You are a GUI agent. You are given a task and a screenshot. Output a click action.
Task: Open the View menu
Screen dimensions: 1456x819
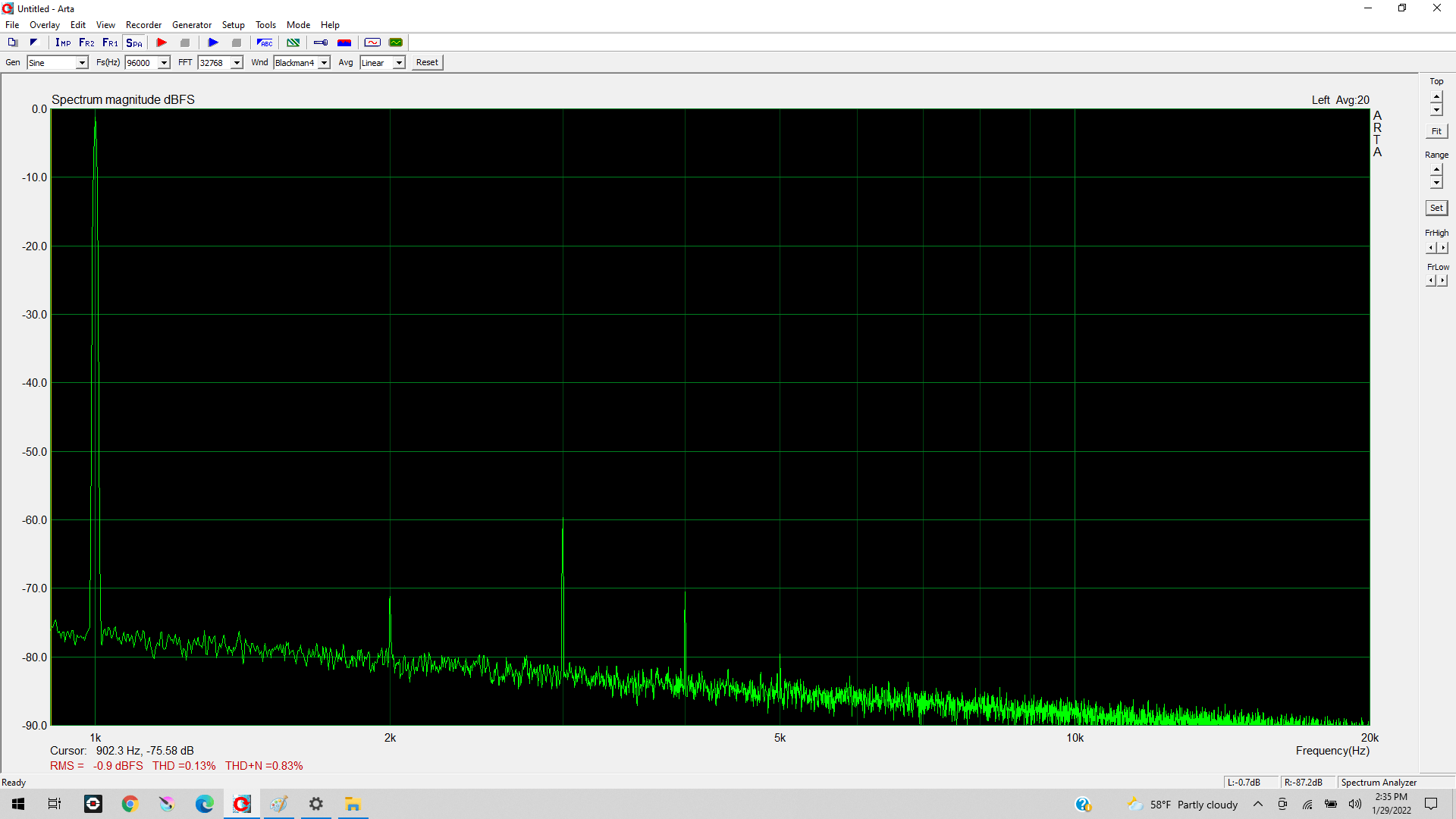tap(105, 25)
